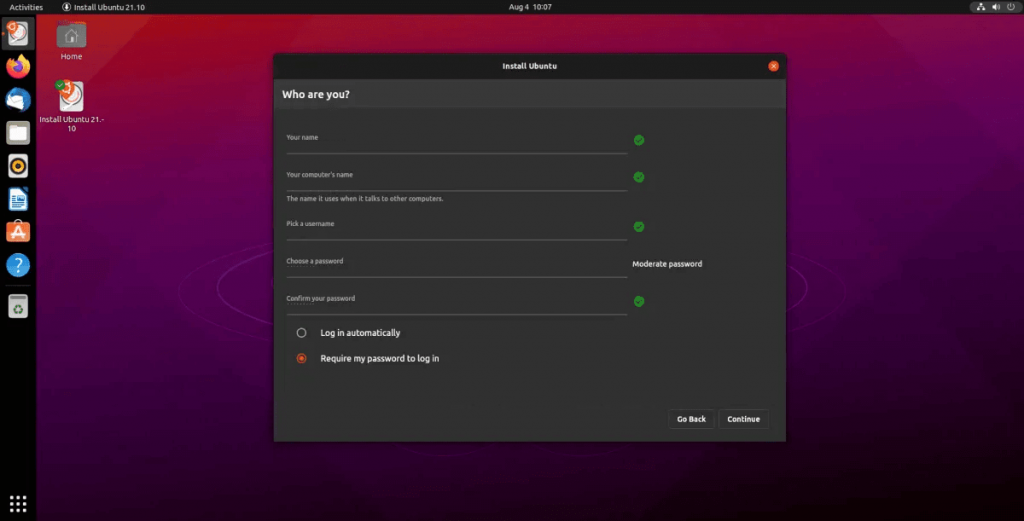Click the power icon in the top bar
Viewport: 1024px width, 521px height.
(1011, 7)
